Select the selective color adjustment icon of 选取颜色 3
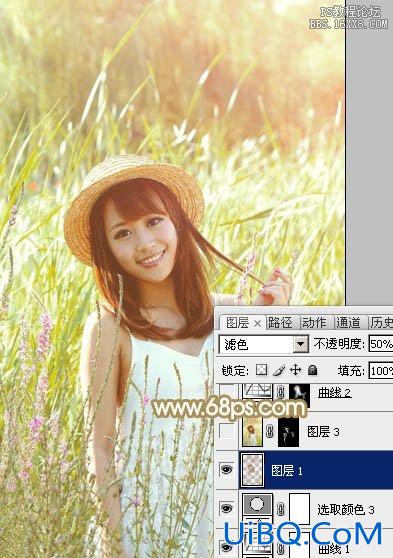The image size is (393, 558). click(258, 504)
